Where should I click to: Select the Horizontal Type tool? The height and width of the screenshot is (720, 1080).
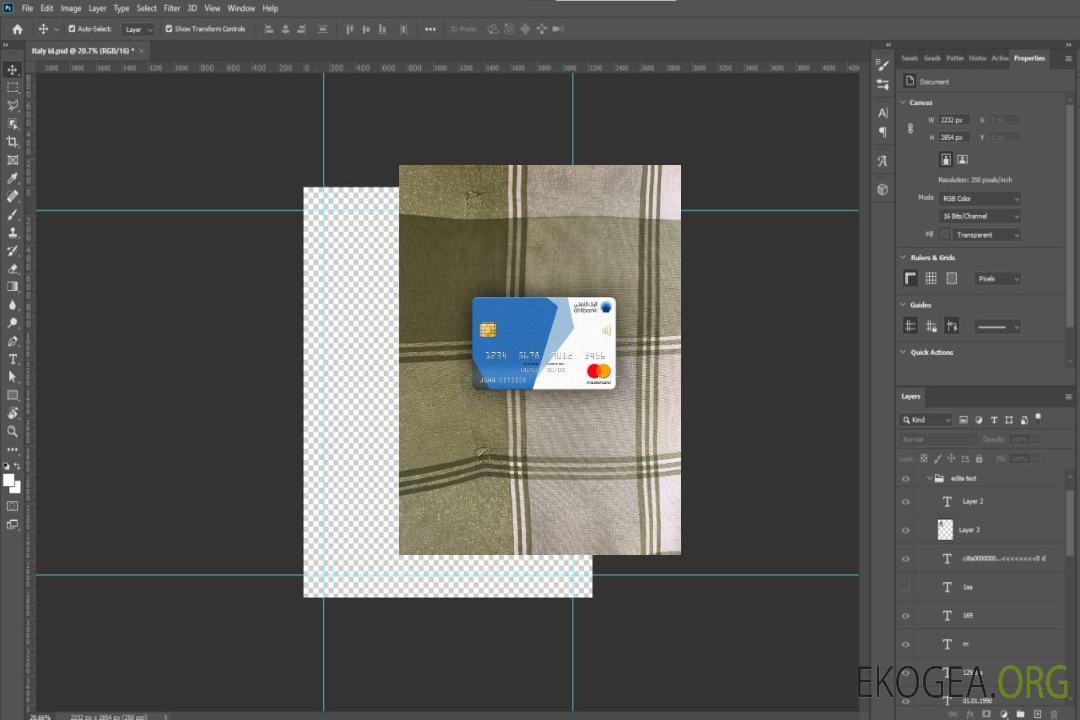pyautogui.click(x=13, y=359)
